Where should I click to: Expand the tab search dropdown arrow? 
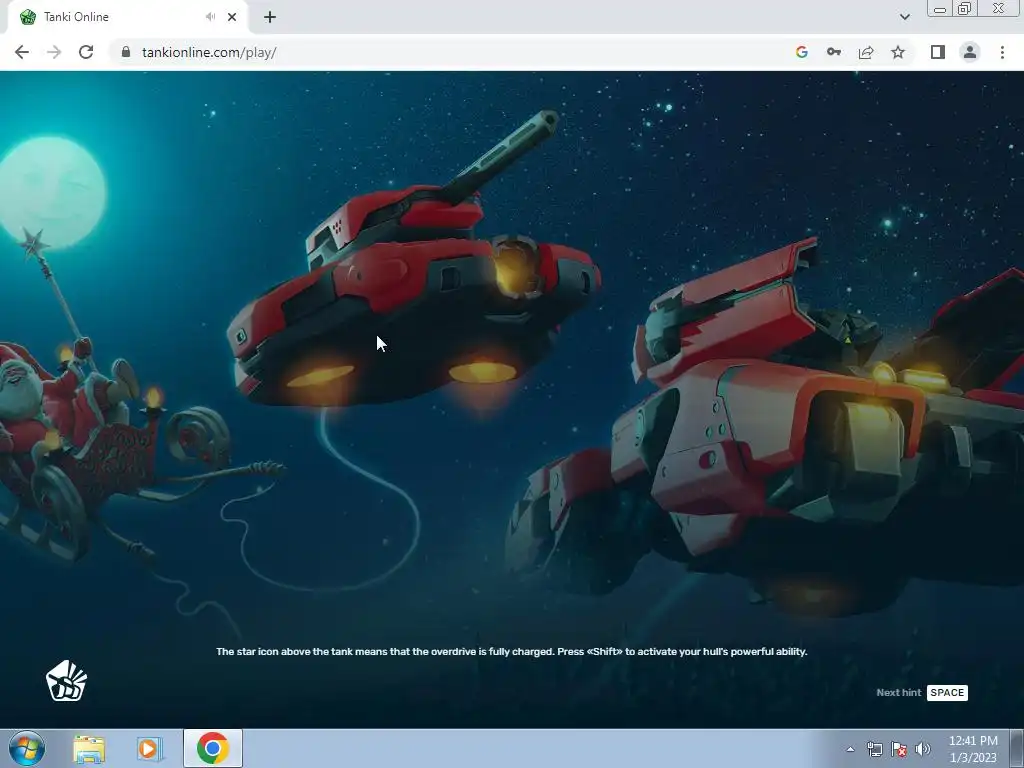[x=904, y=17]
